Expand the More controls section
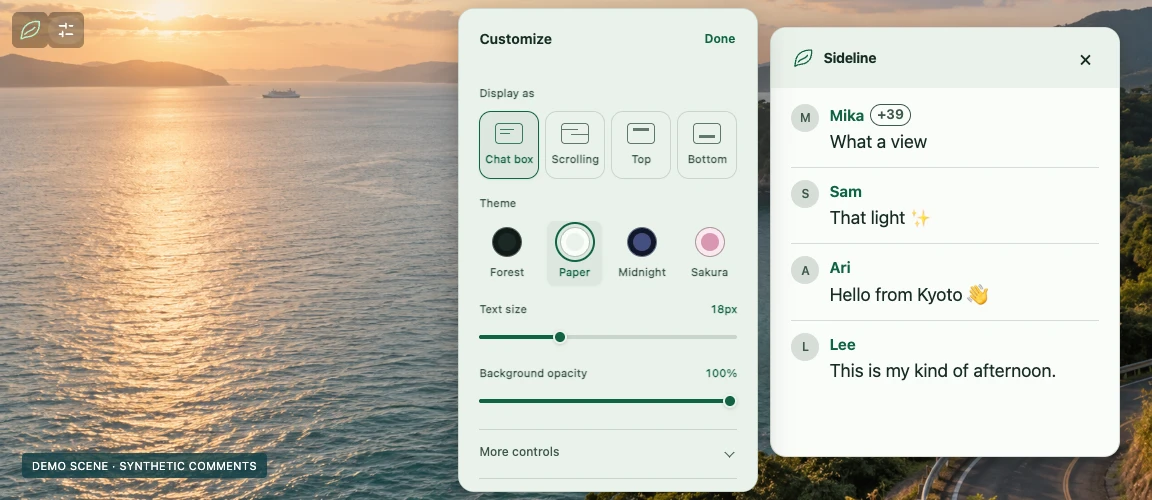The height and width of the screenshot is (500, 1152). (608, 454)
